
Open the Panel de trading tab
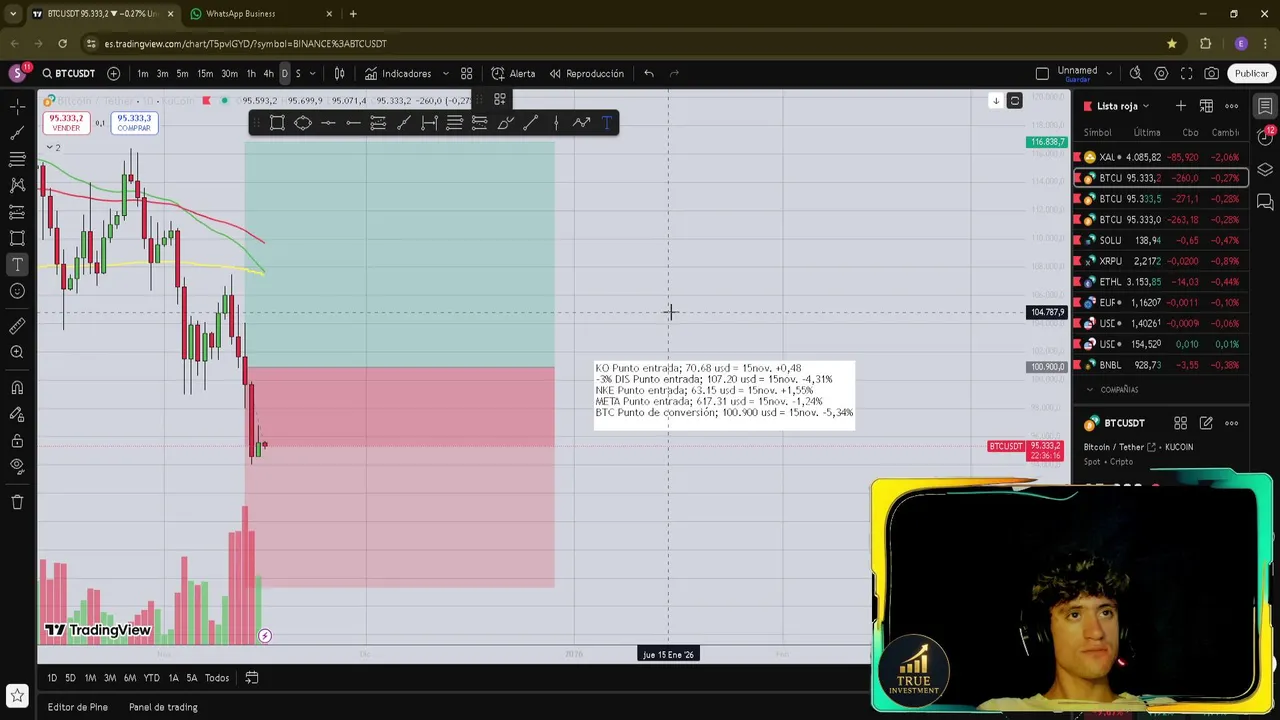point(163,707)
